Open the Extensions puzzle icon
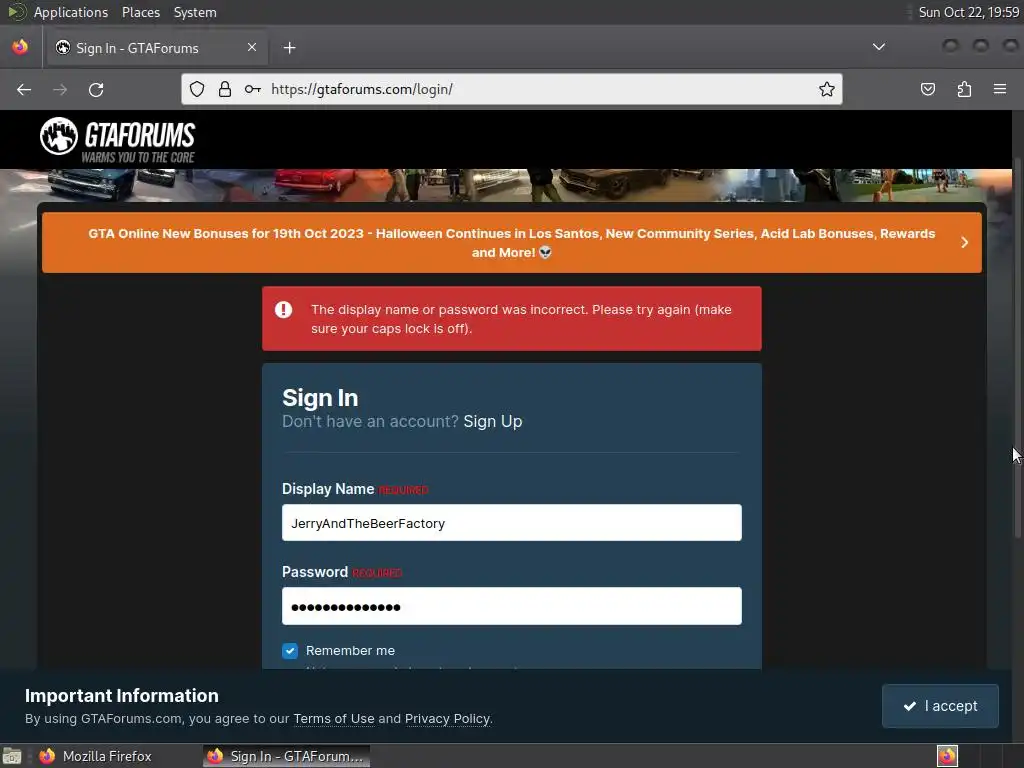The image size is (1024, 768). [964, 89]
